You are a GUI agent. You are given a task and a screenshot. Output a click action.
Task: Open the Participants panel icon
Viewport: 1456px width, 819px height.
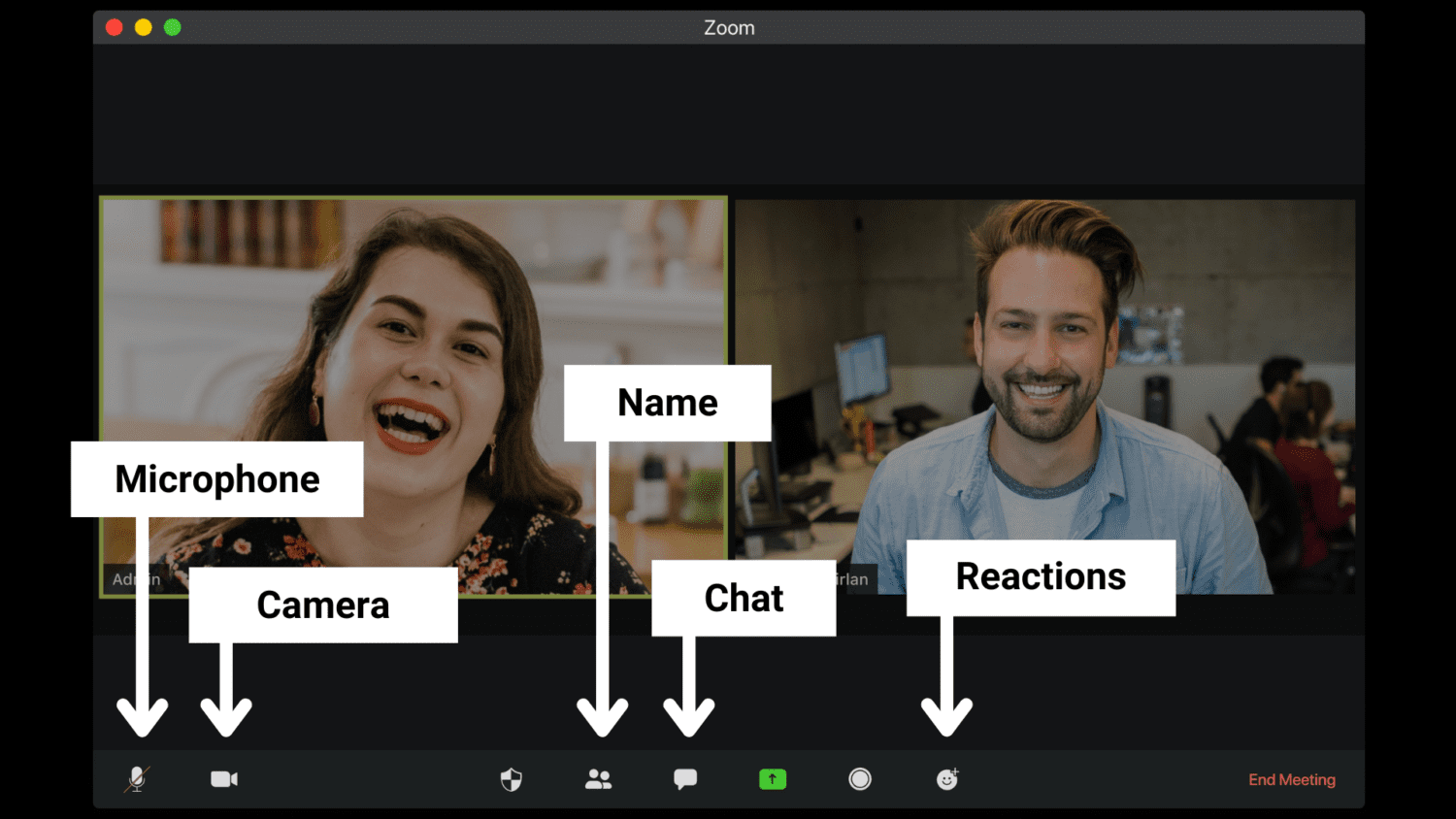pos(599,779)
